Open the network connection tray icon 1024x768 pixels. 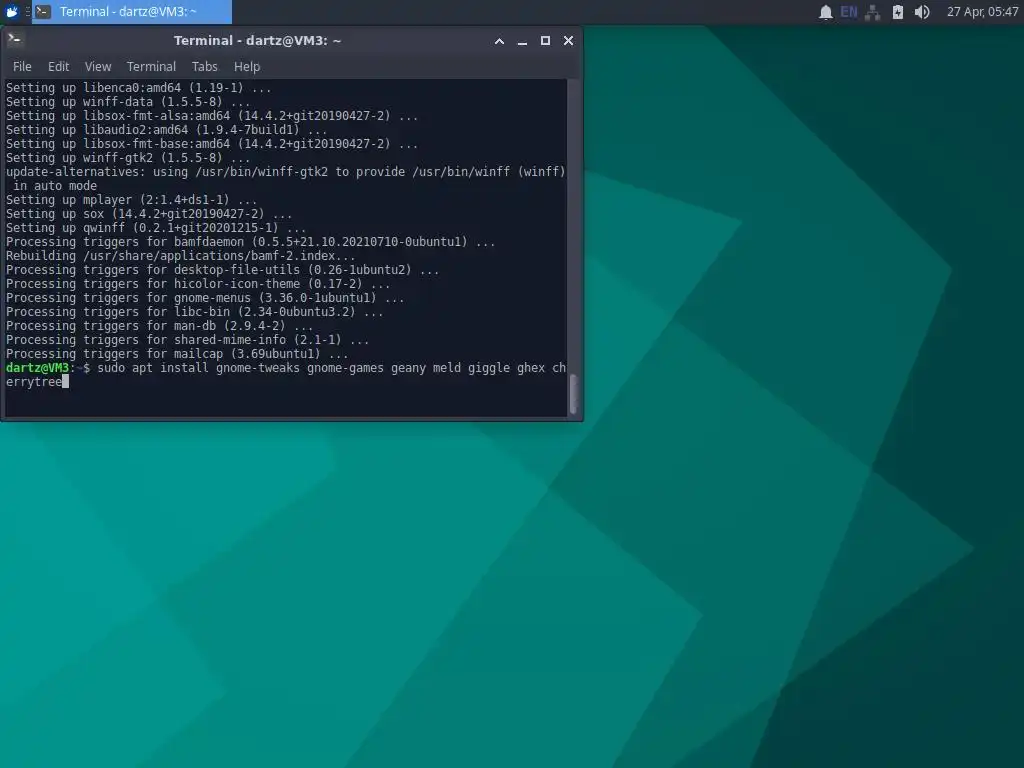click(872, 12)
